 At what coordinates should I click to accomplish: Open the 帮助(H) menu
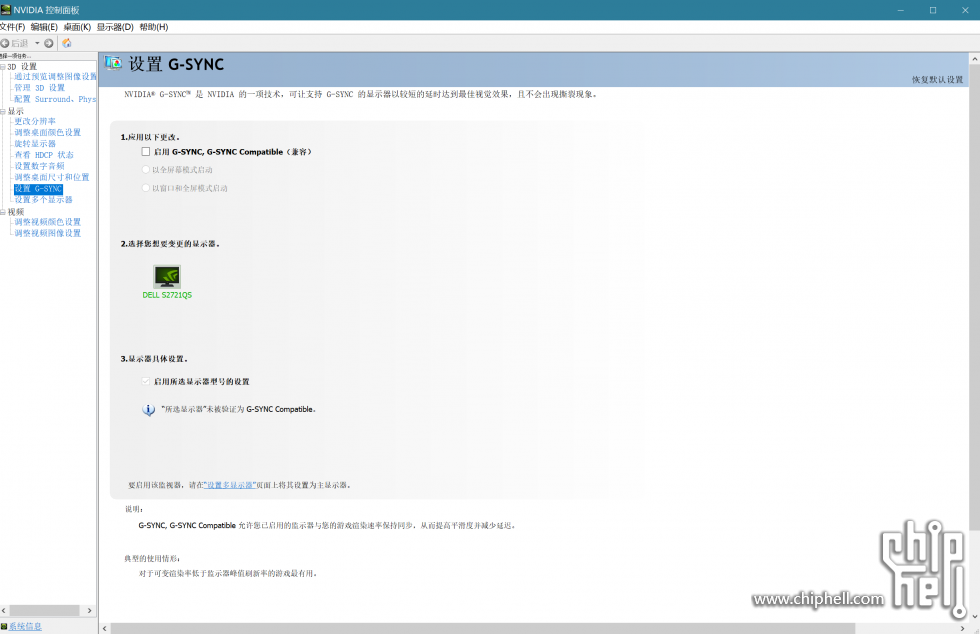(x=154, y=27)
